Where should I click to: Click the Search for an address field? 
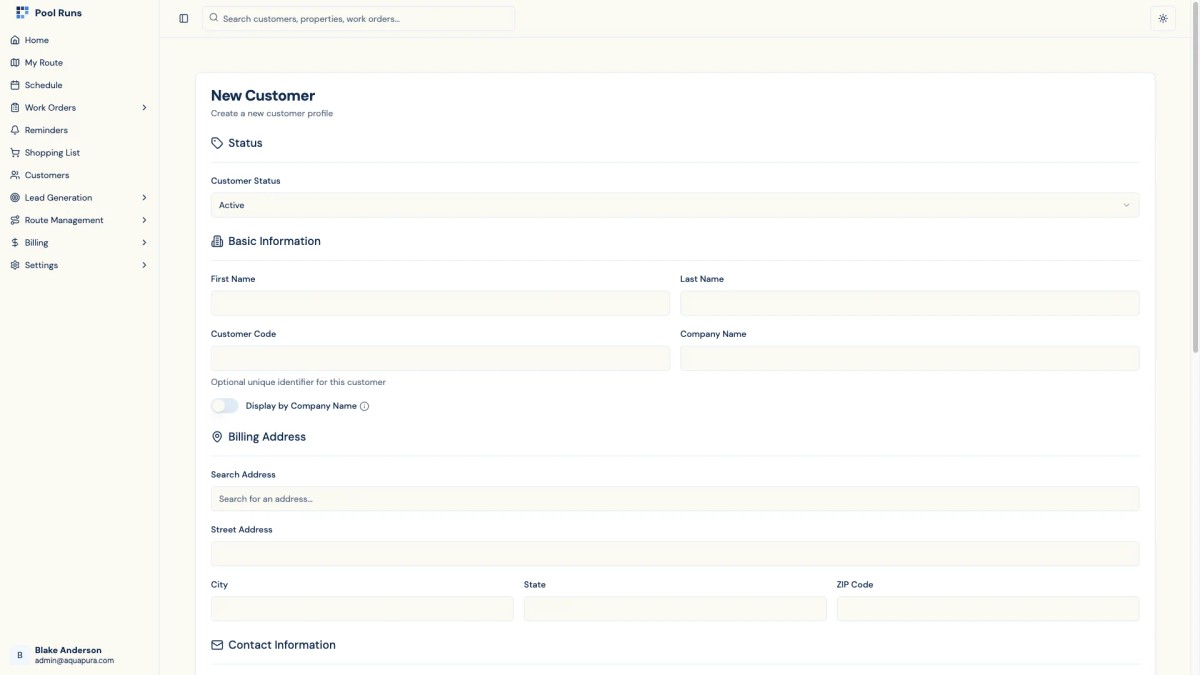click(675, 499)
